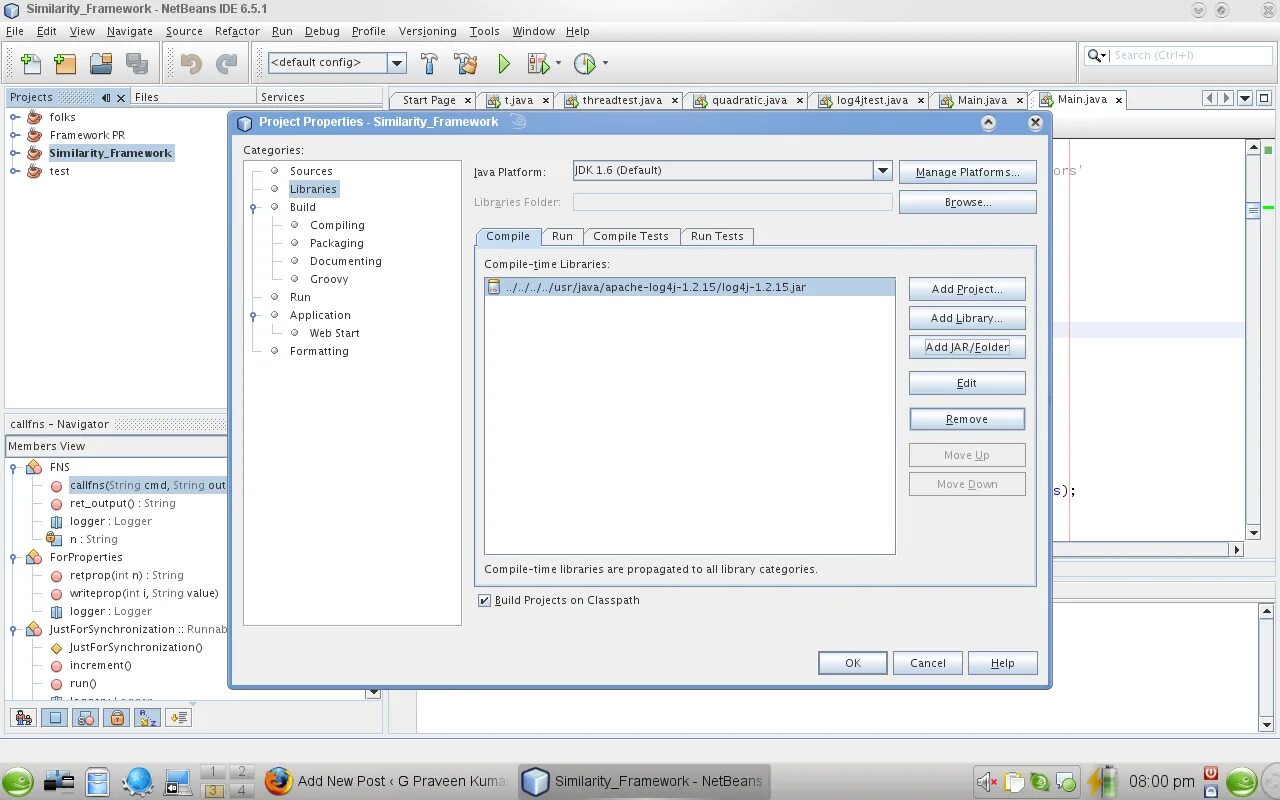Select the log4j-1.2.15.jar library entry
1280x800 pixels.
click(690, 287)
